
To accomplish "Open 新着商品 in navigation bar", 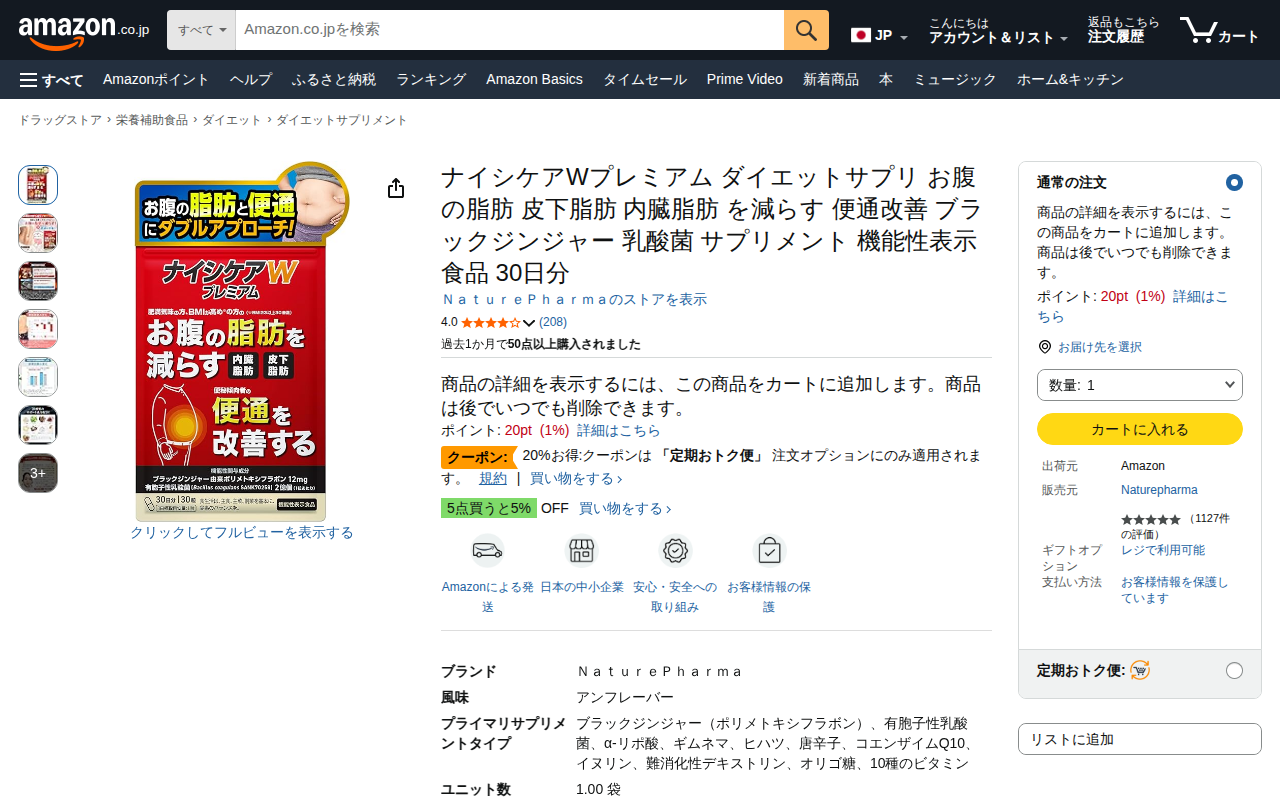I will point(831,80).
